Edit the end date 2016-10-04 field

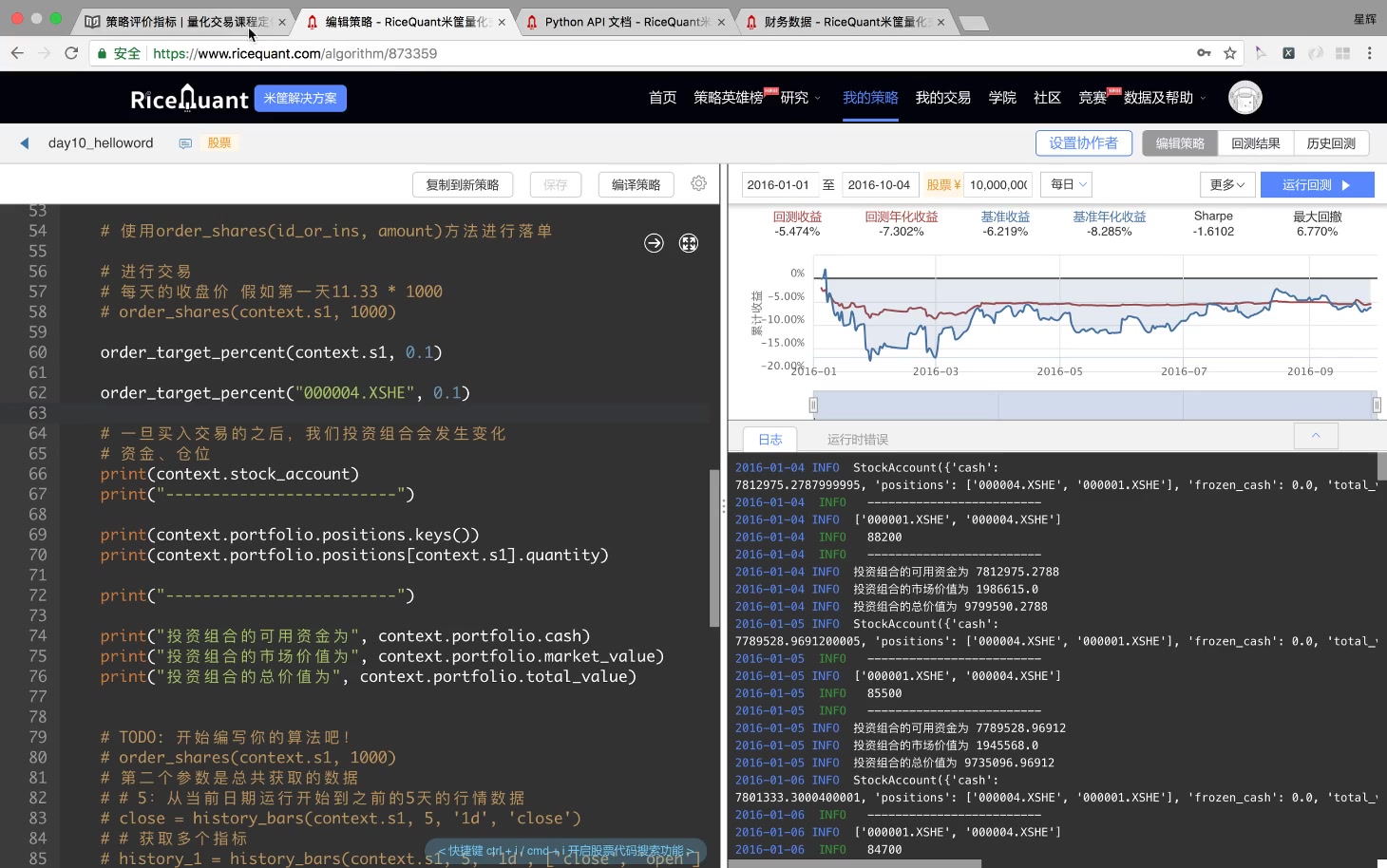(880, 184)
